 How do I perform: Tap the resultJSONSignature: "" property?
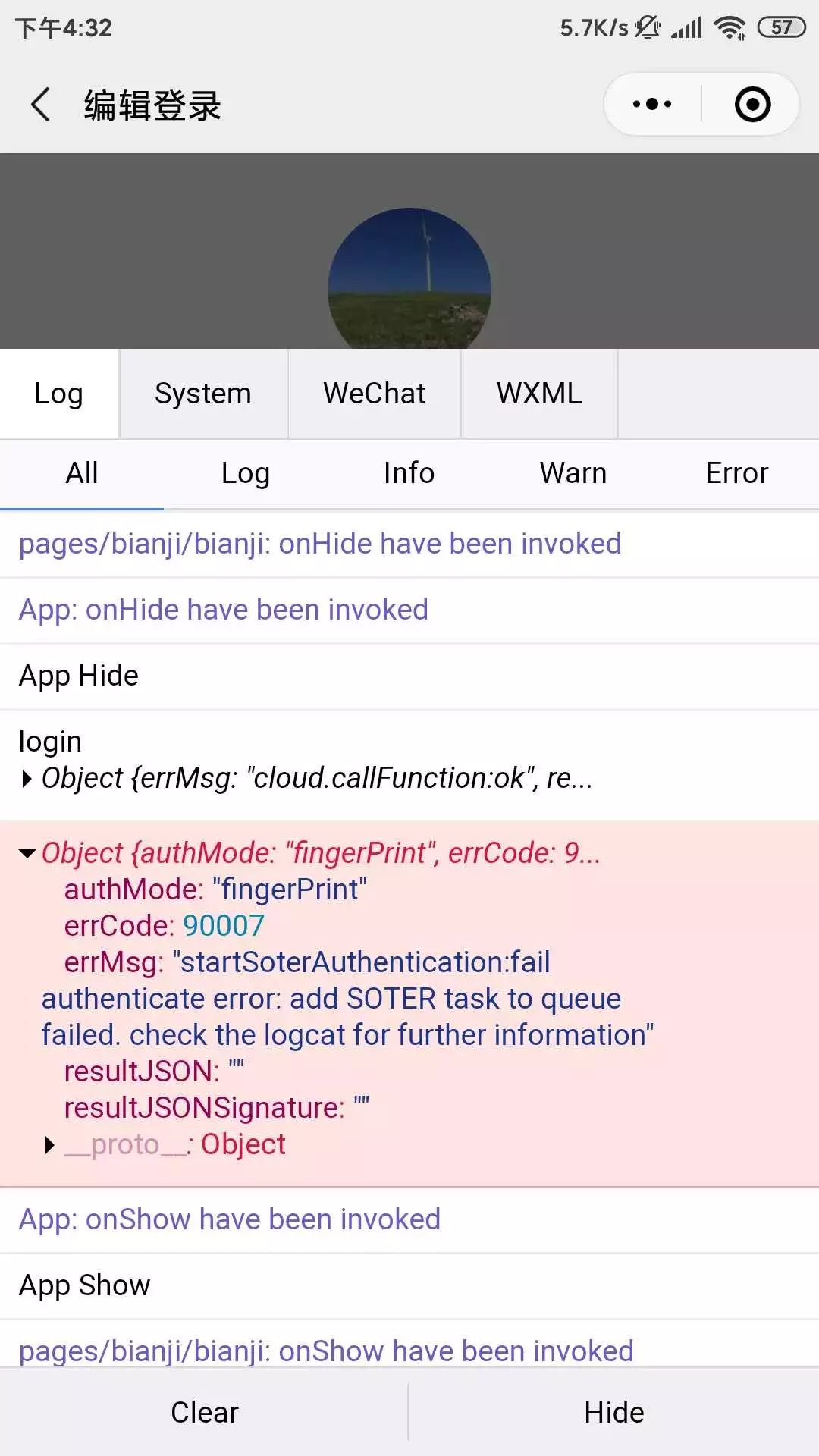[x=216, y=1108]
